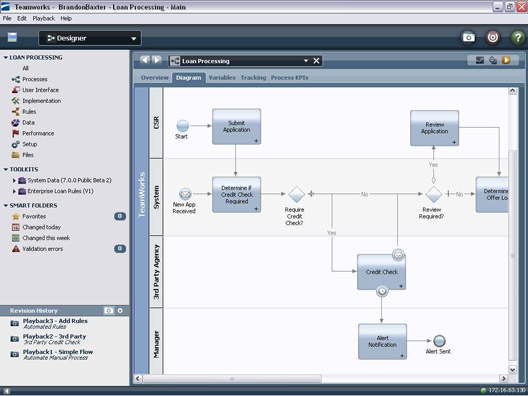The image size is (528, 396).
Task: Switch to the Process KPIs tab
Action: tap(289, 77)
